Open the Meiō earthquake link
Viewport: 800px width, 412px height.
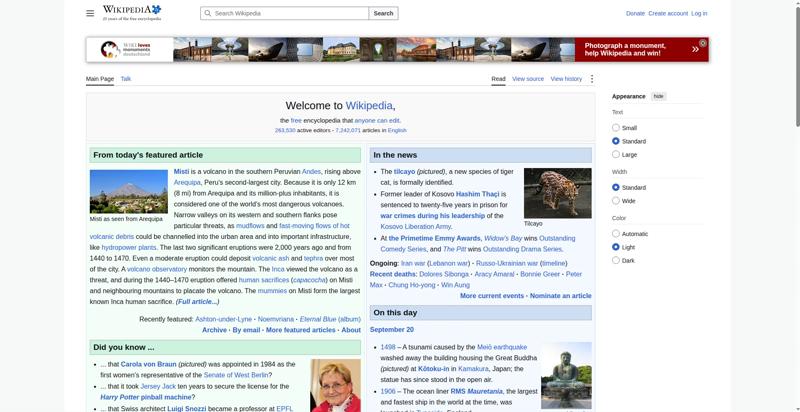tap(502, 347)
